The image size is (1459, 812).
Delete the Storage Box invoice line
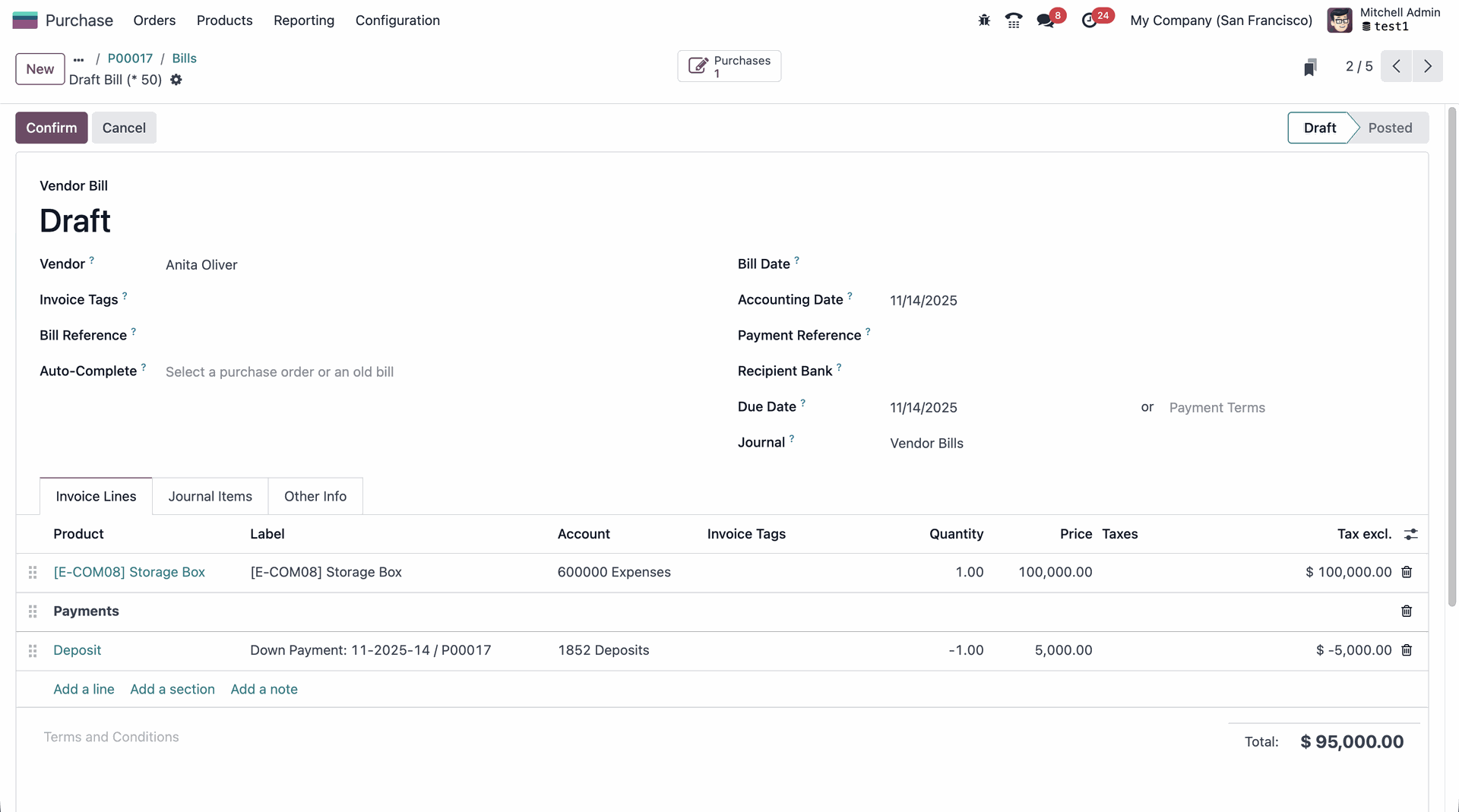pos(1407,572)
